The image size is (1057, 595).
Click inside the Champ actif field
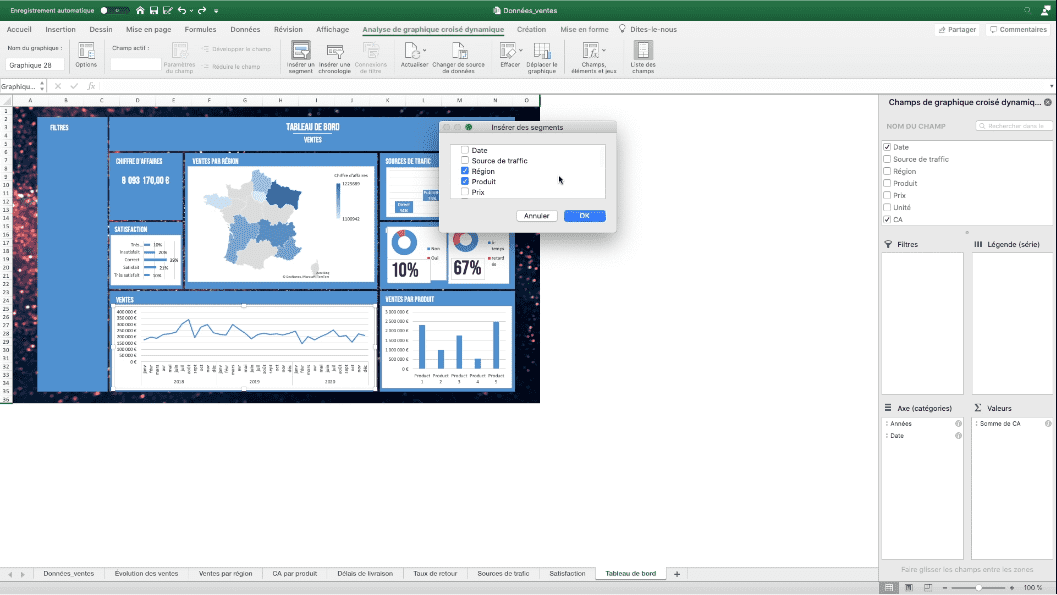tap(136, 64)
